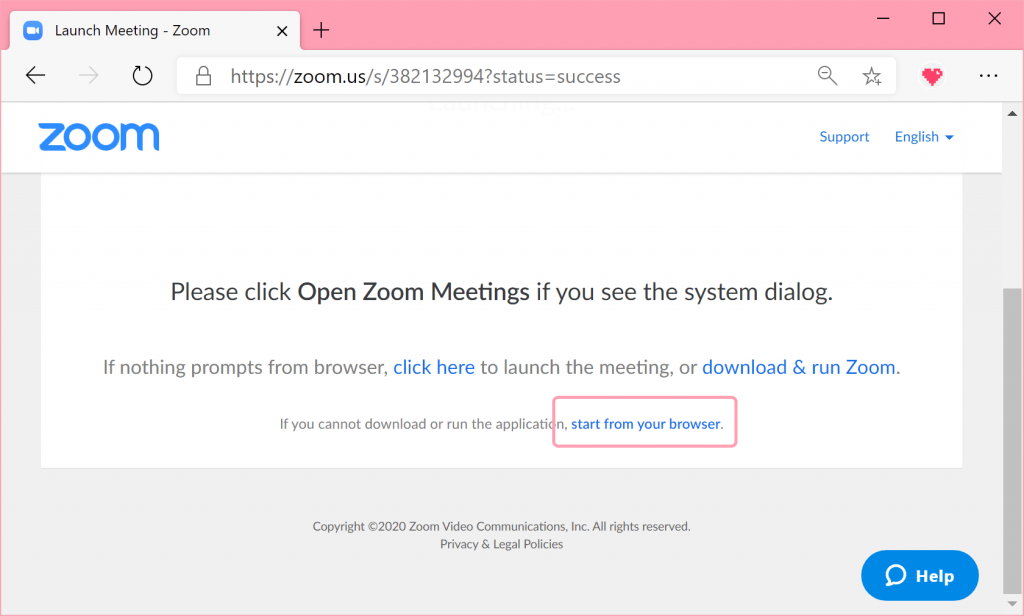This screenshot has width=1024, height=616.
Task: Open the Help chat button
Action: (920, 575)
